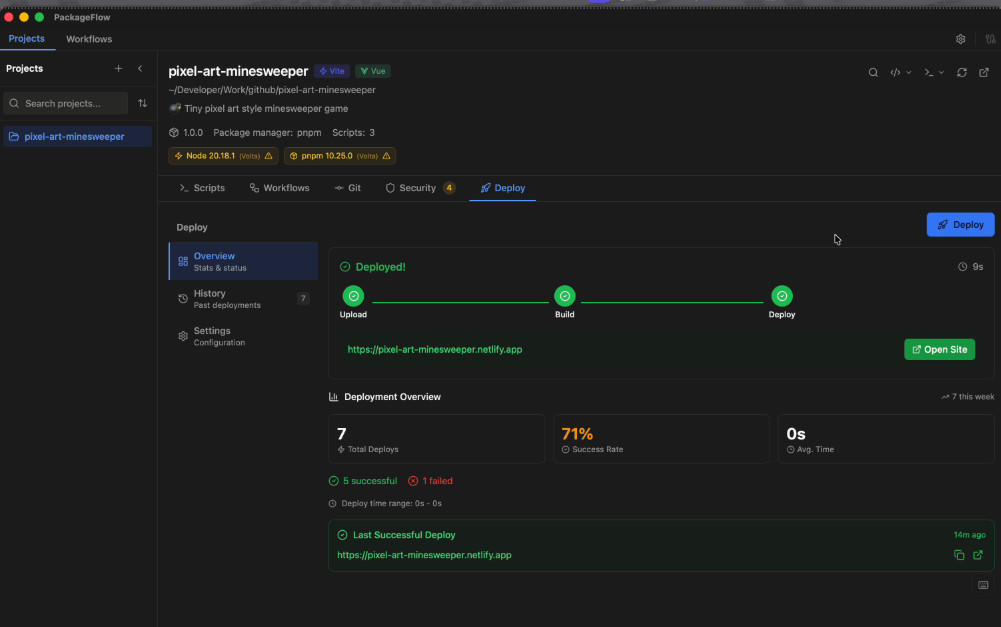The image size is (1001, 627).
Task: Click the pnpm 10.25.0 Volta badge
Action: pyautogui.click(x=340, y=156)
